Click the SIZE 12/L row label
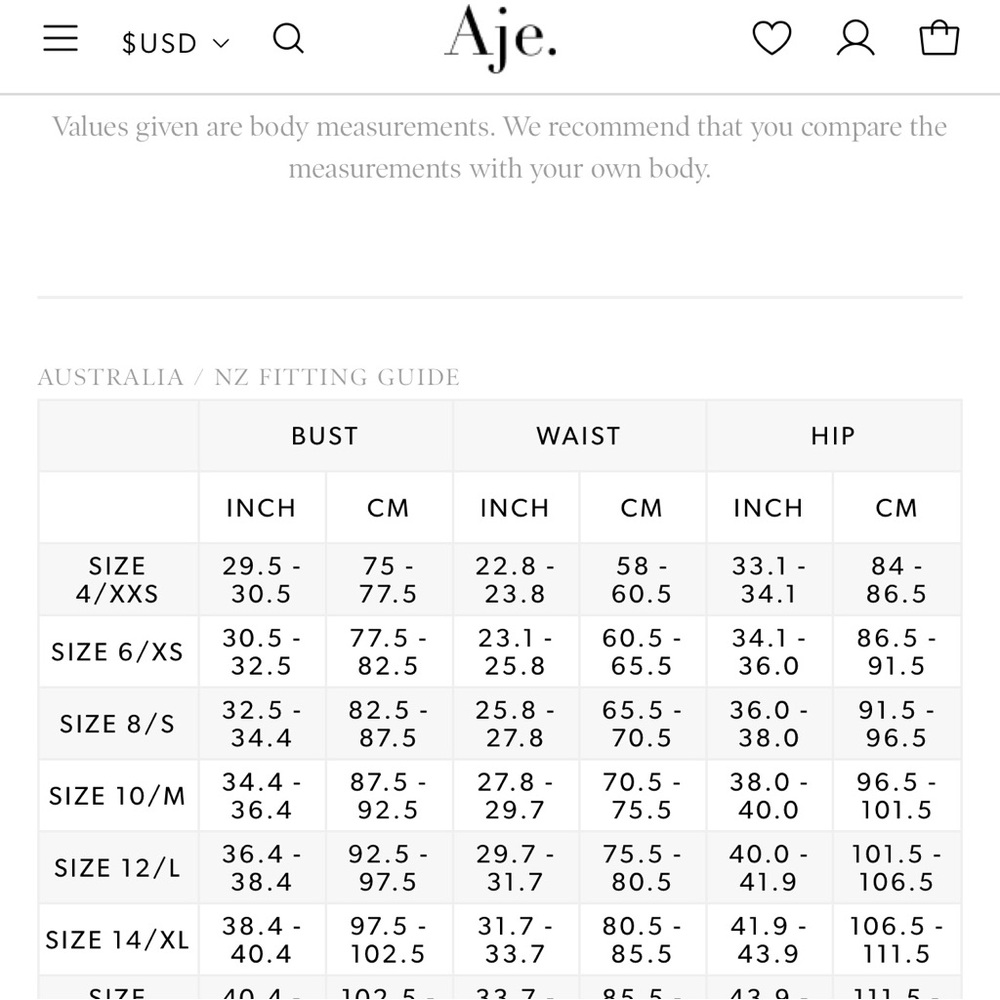The width and height of the screenshot is (1000, 1000). click(117, 868)
